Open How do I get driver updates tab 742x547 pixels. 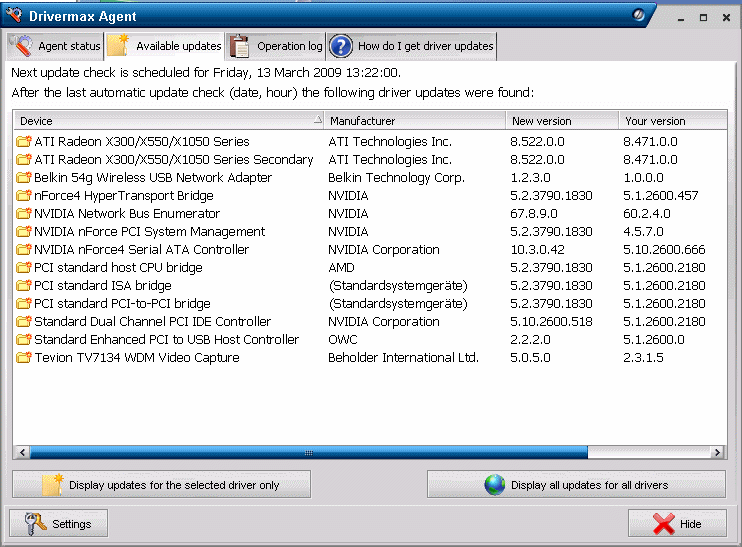pos(411,46)
